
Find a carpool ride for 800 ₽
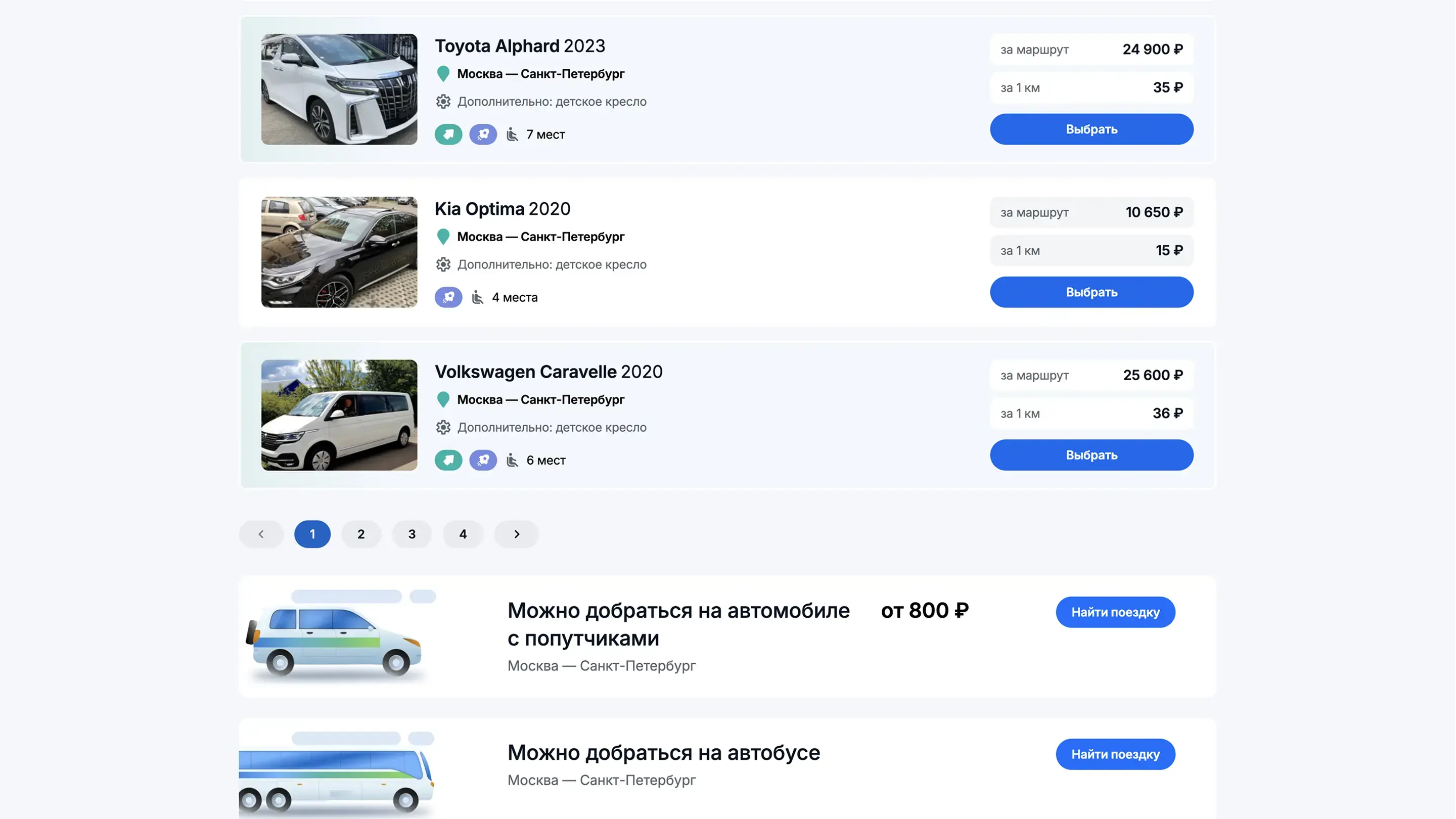[1115, 612]
